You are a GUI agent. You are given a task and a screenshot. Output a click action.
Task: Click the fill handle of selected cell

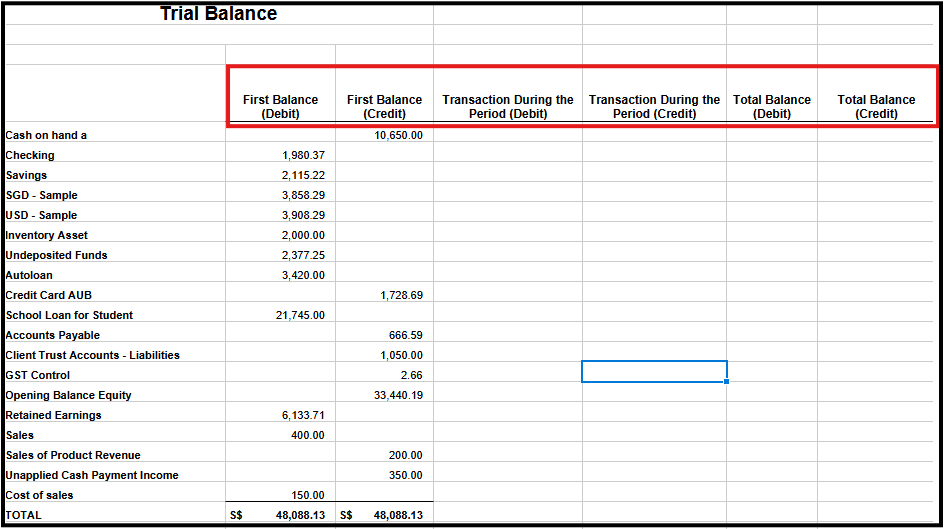(x=727, y=382)
